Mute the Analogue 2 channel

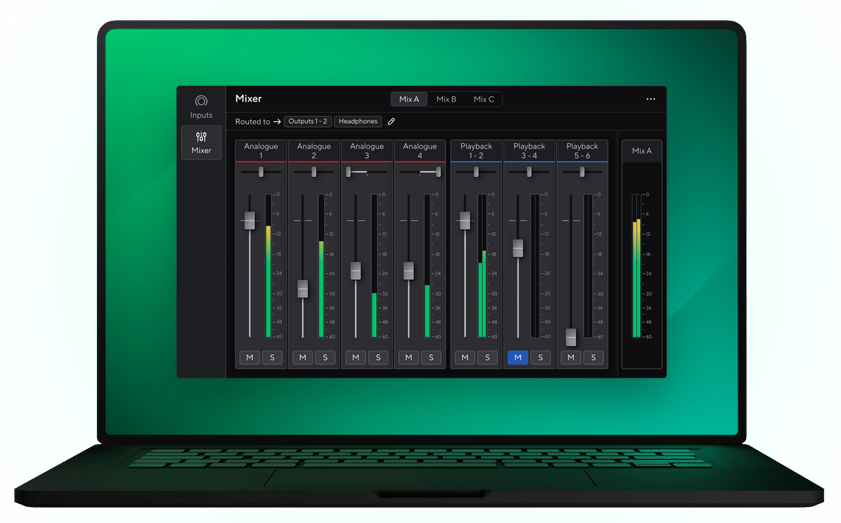click(x=302, y=357)
